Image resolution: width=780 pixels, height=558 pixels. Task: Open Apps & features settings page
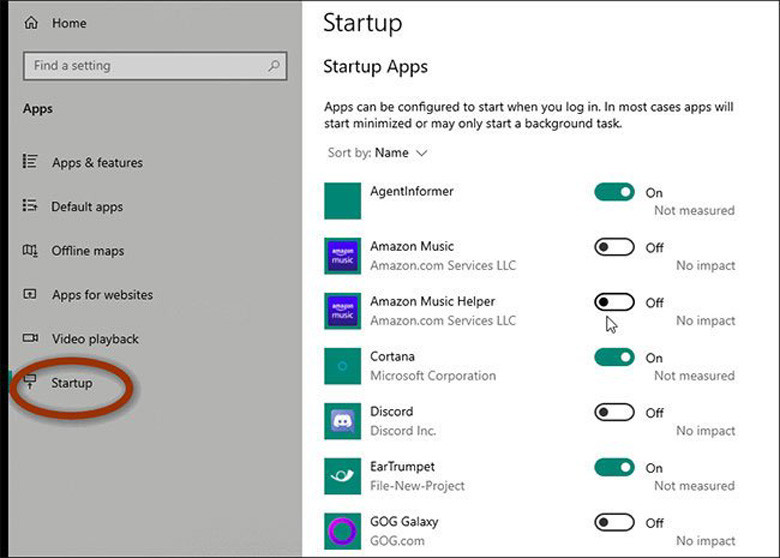[97, 163]
